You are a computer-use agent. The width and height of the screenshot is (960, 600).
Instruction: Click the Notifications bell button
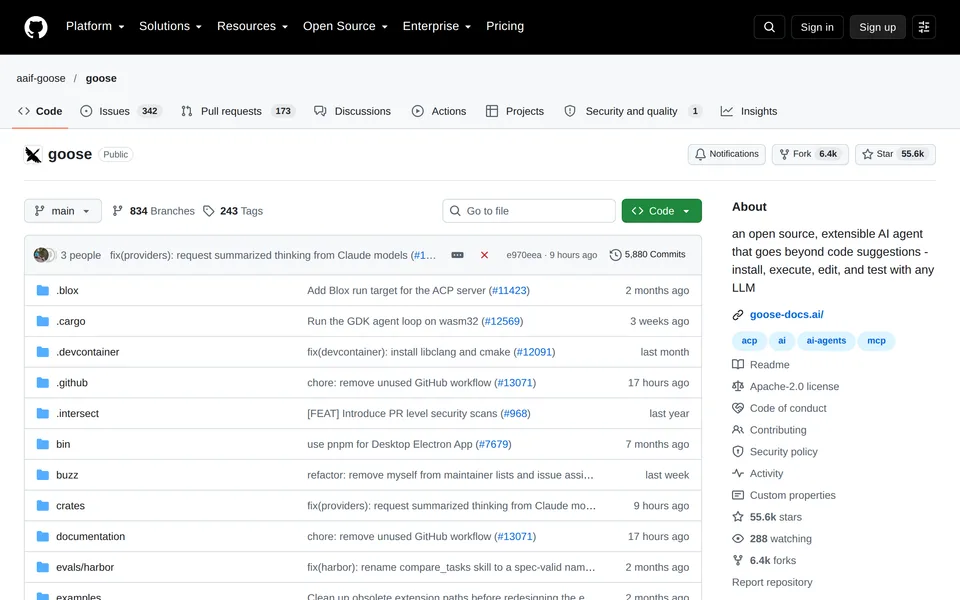[727, 154]
